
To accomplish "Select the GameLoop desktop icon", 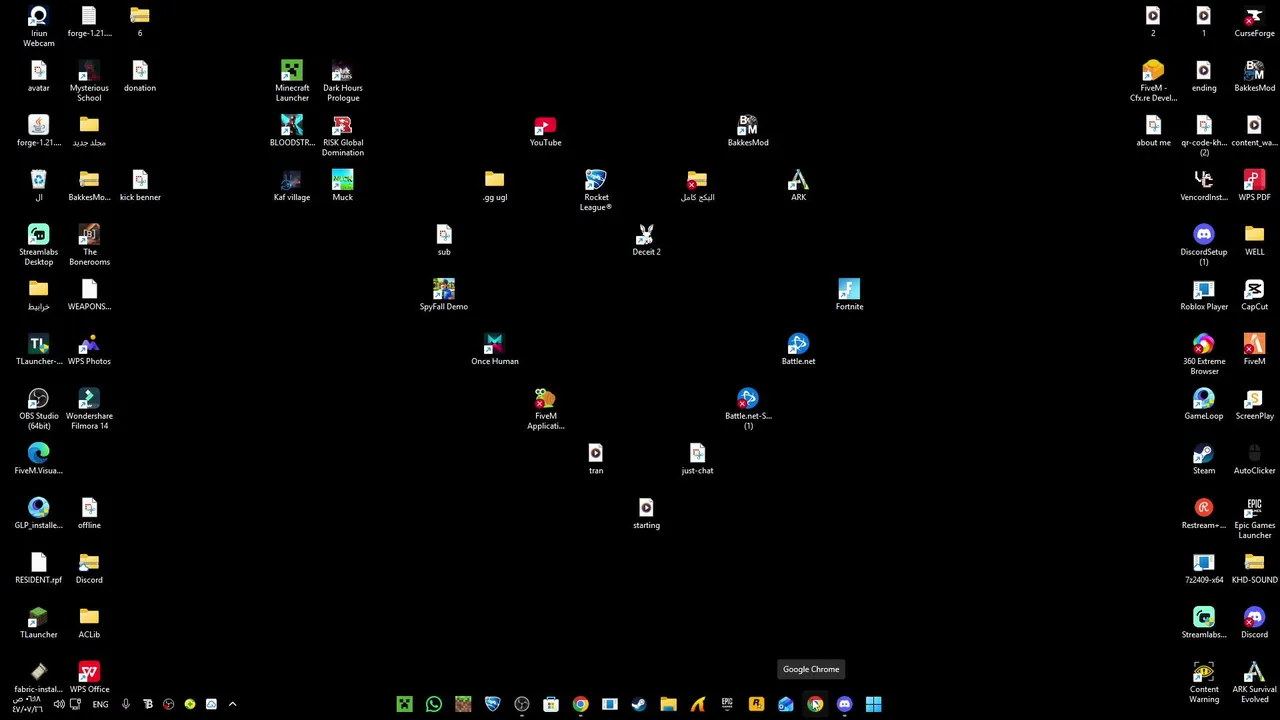I will 1204,404.
